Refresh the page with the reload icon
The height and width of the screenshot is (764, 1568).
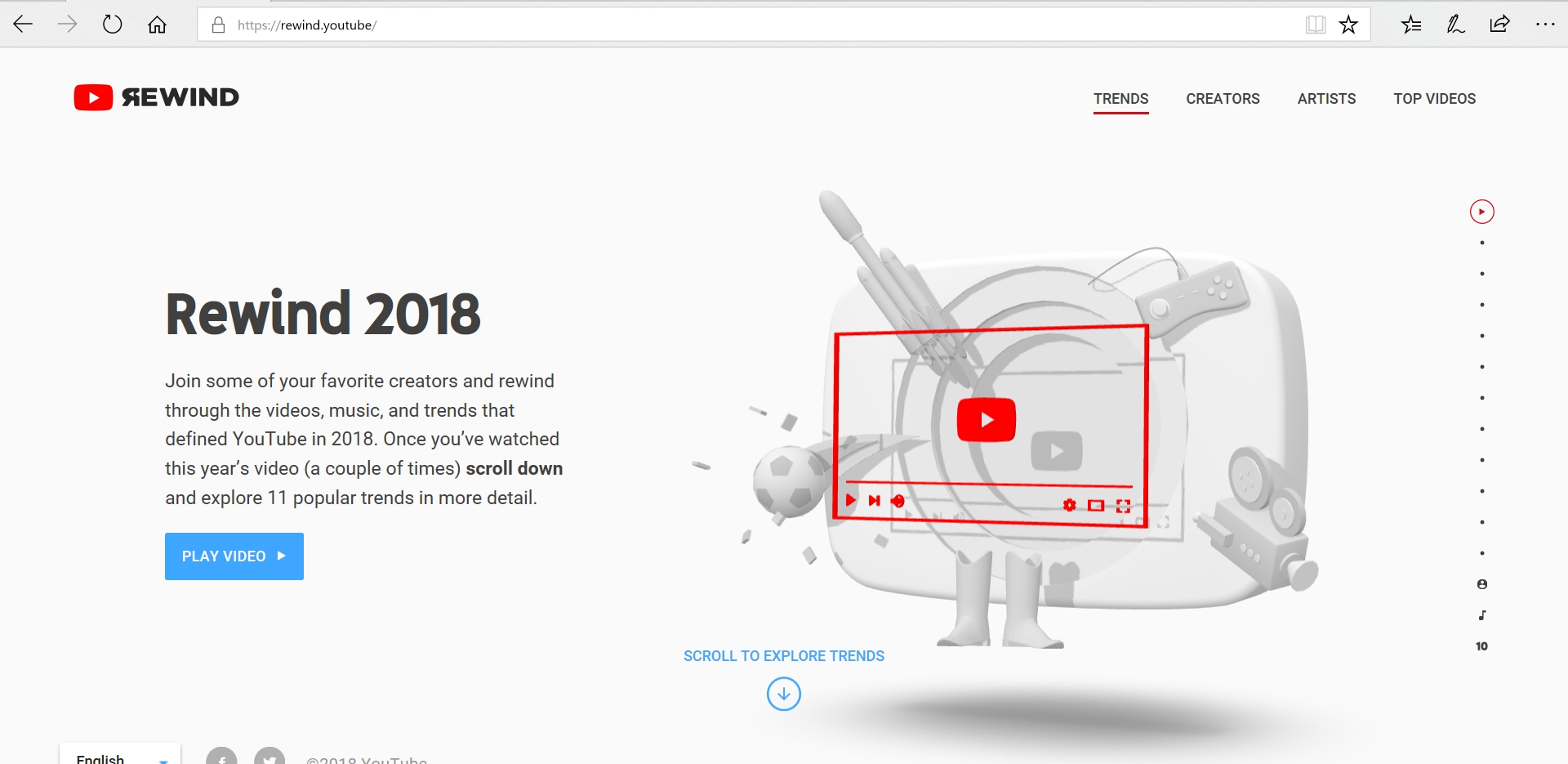(x=113, y=24)
